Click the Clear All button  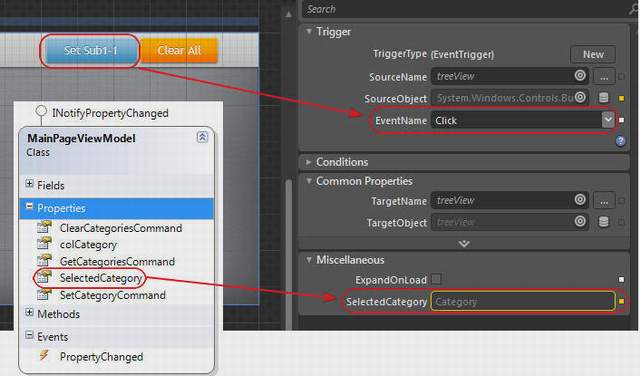point(179,51)
